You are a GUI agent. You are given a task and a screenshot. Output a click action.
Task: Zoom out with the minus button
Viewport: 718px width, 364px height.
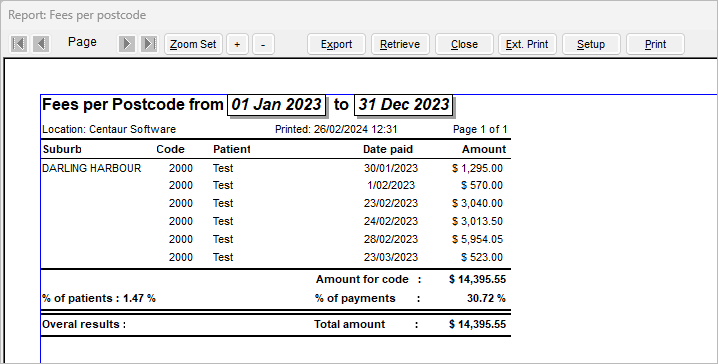[263, 44]
